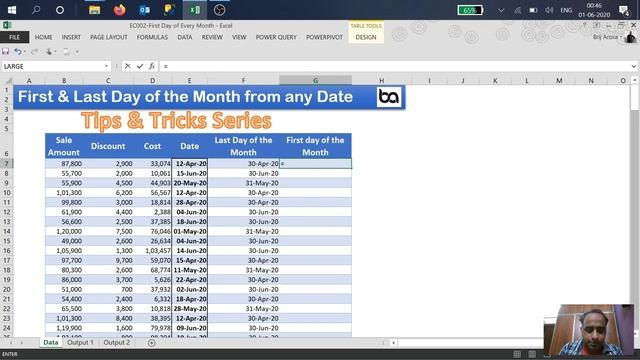
Task: Click the Cortana circle icon in taskbar
Action: (x=60, y=10)
